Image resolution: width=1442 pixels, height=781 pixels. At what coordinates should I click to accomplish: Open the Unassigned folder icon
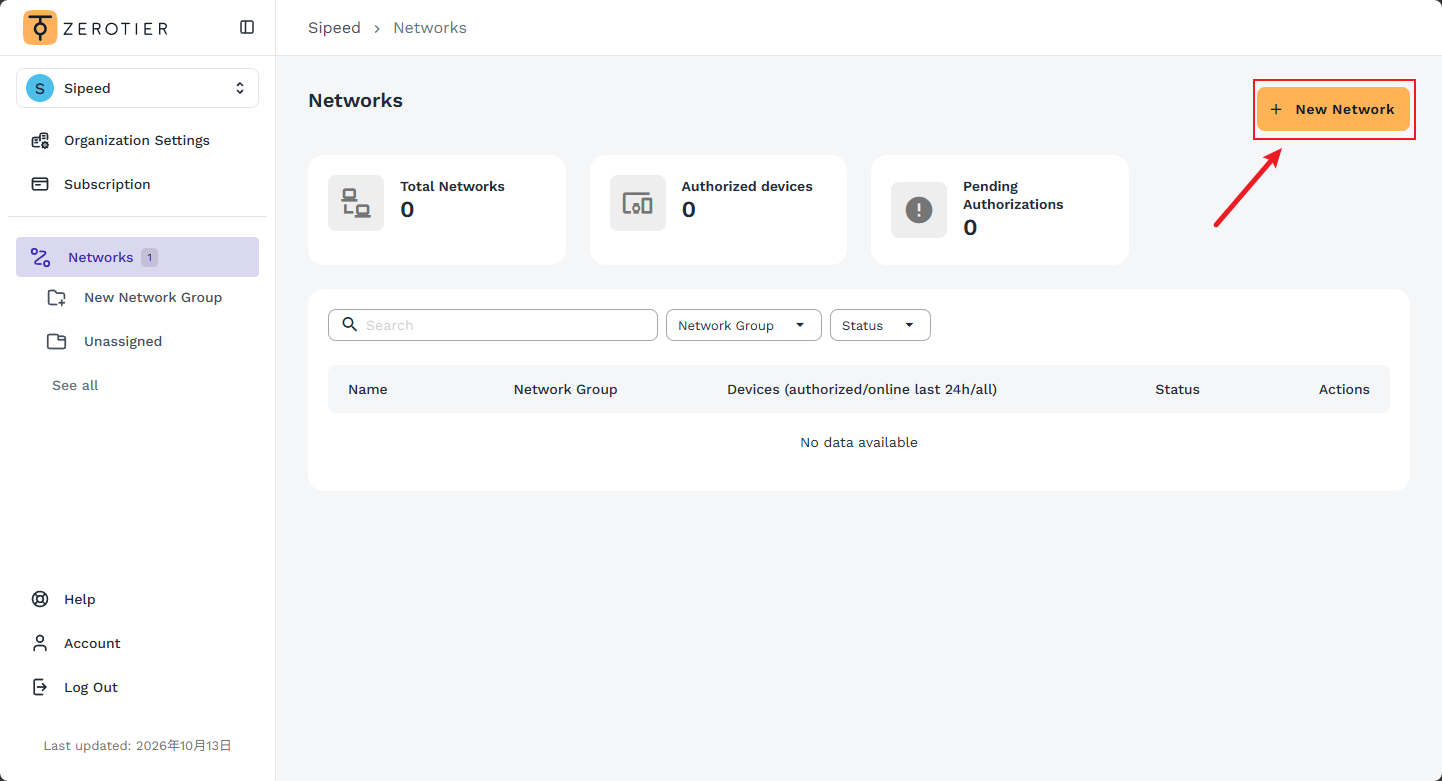tap(56, 341)
